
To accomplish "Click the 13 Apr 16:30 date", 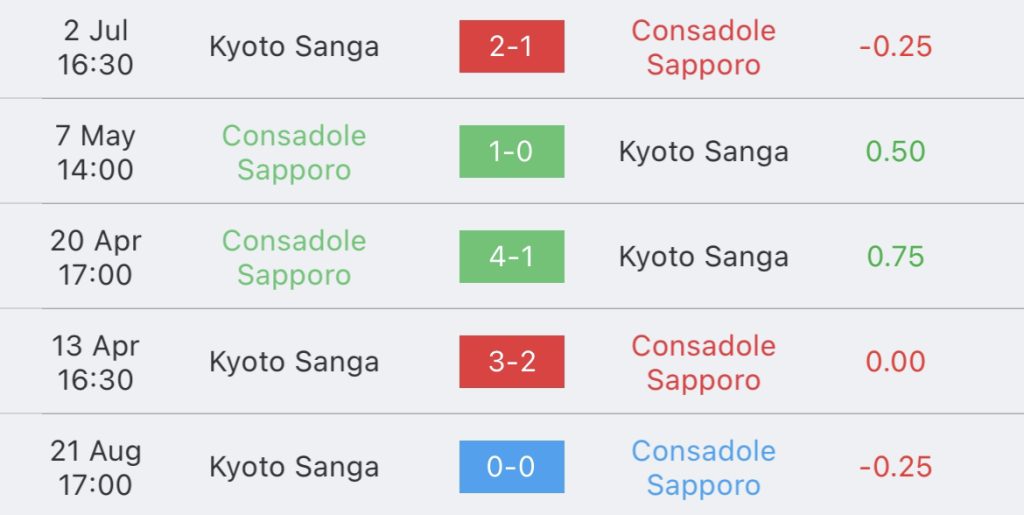I will (x=95, y=362).
